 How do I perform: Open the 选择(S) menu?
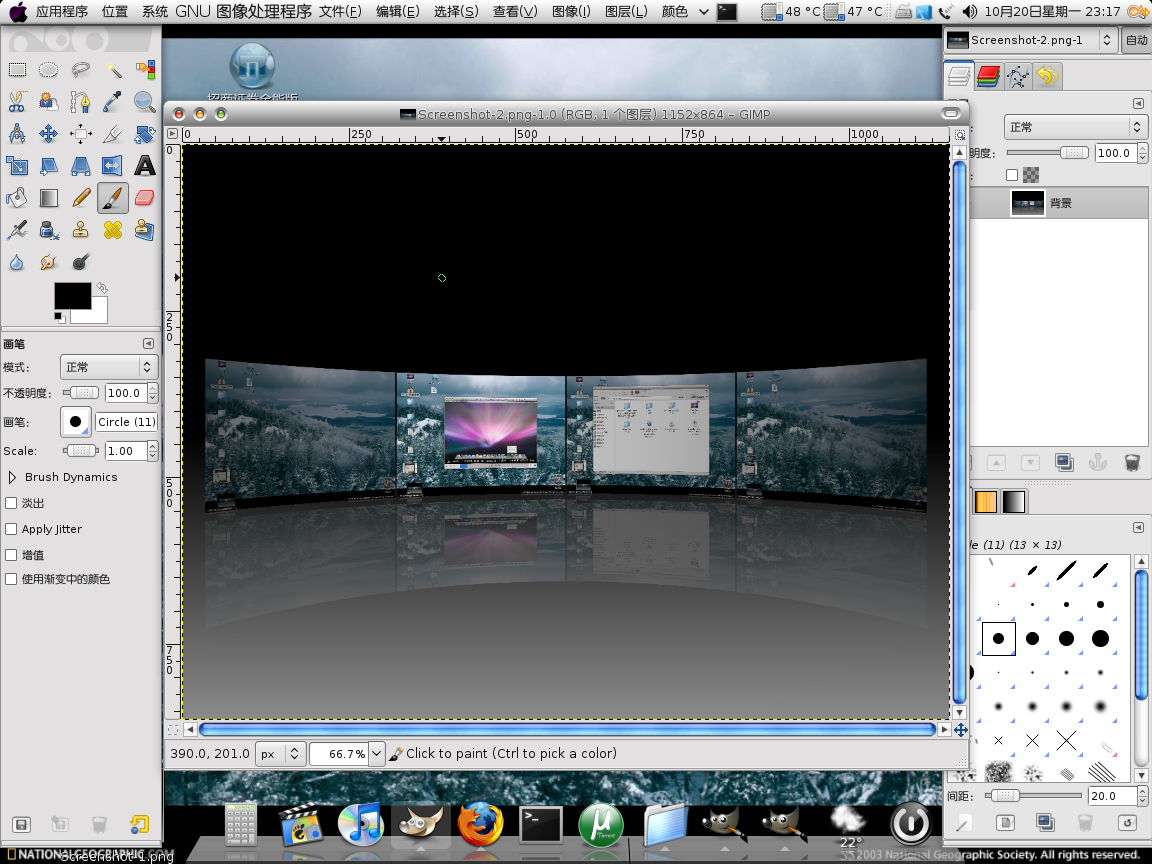click(x=456, y=11)
